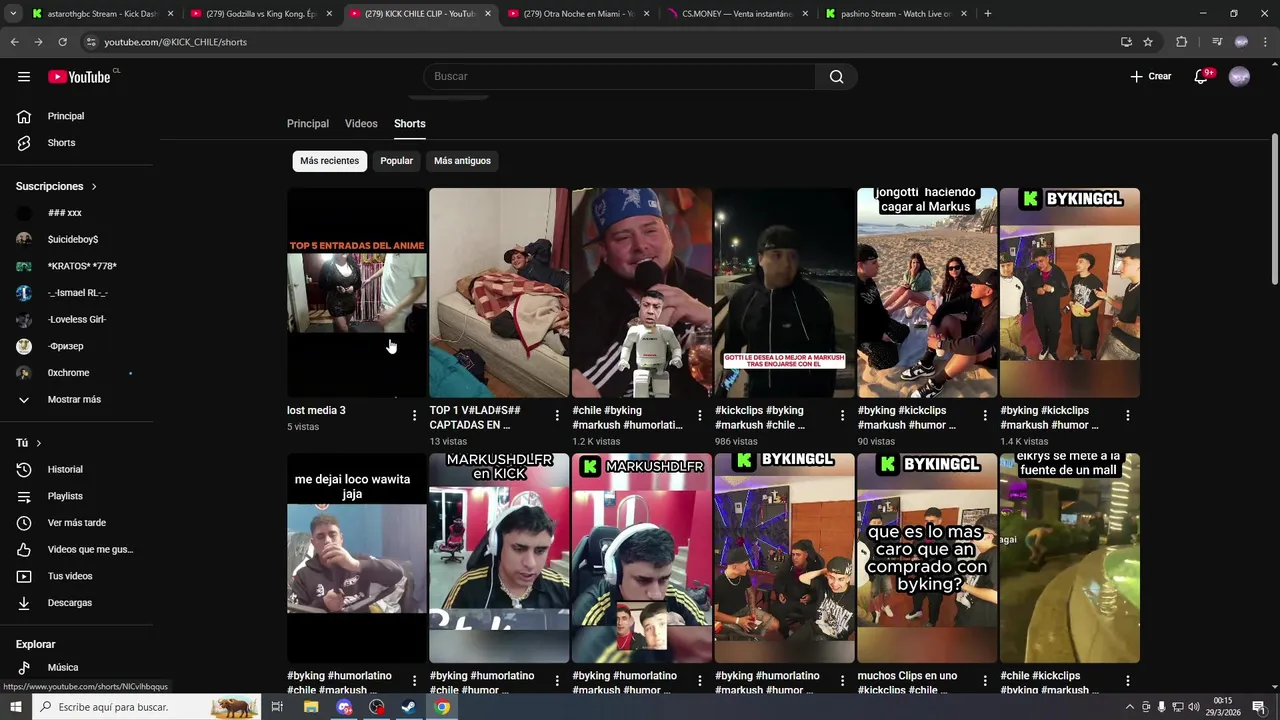1280x720 pixels.
Task: Open the notifications bell
Action: click(1202, 77)
